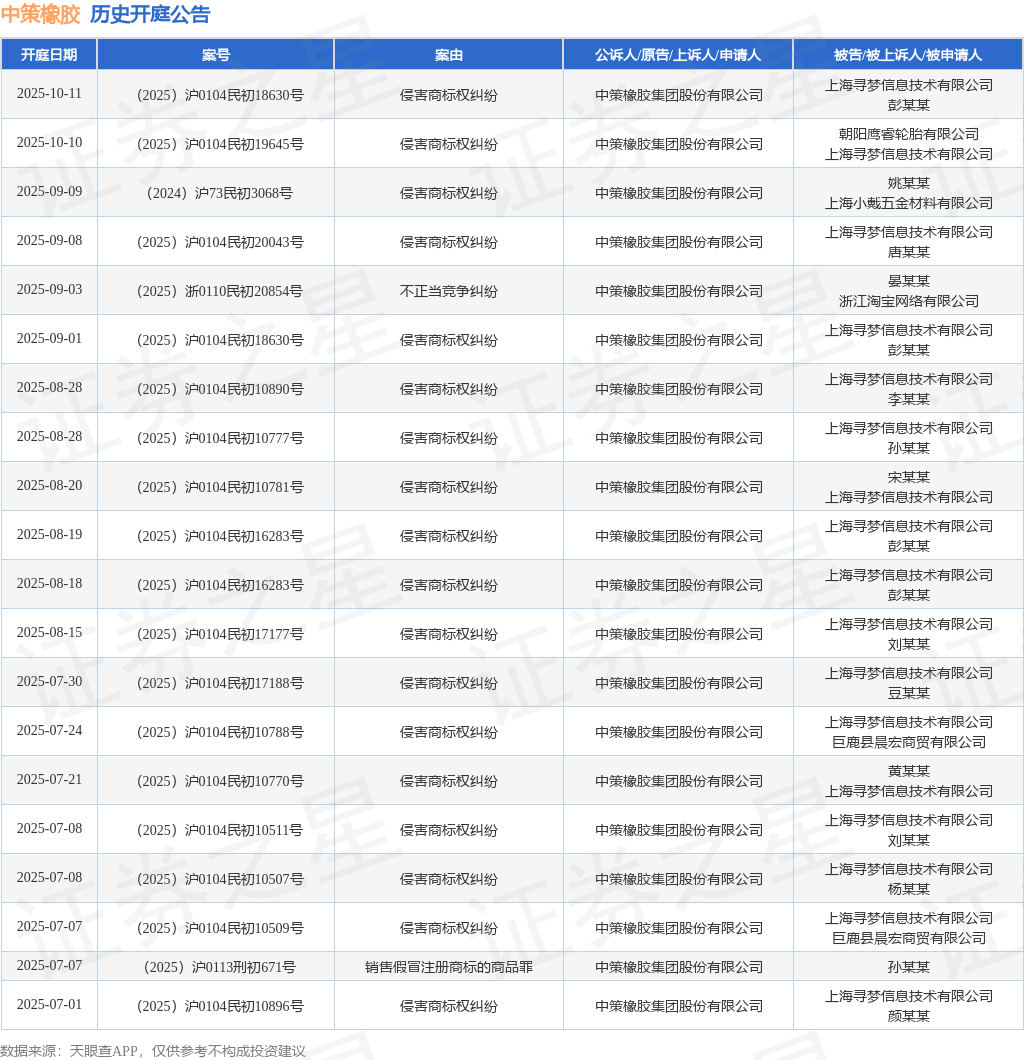The width and height of the screenshot is (1024, 1060).
Task: Select case number (2025)沪0104民初10896号
Action: (x=220, y=1007)
